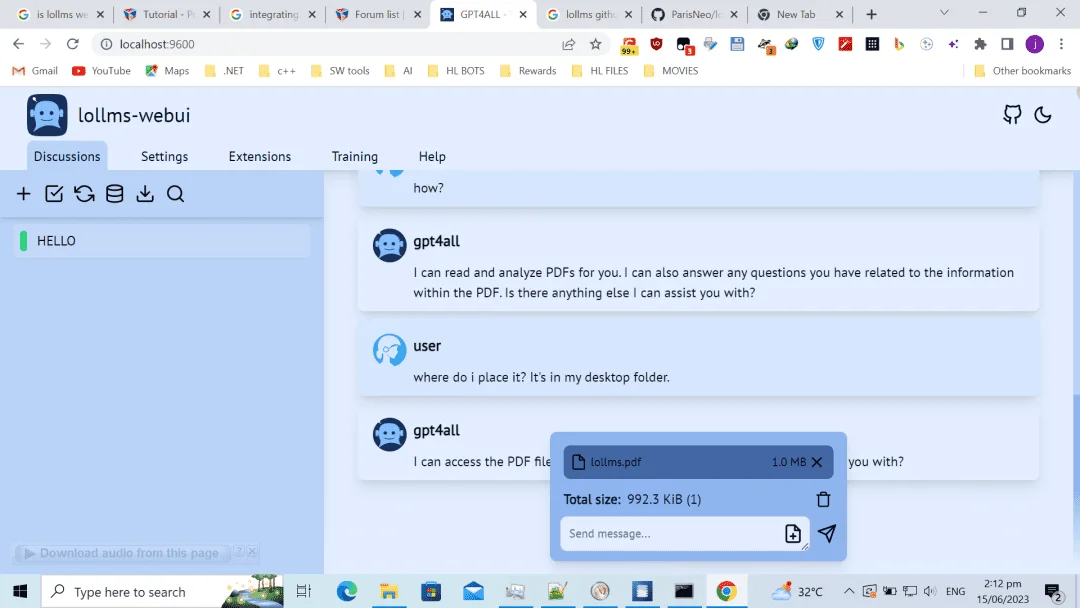
Task: Select the HELLO discussion in sidebar
Action: [x=162, y=241]
